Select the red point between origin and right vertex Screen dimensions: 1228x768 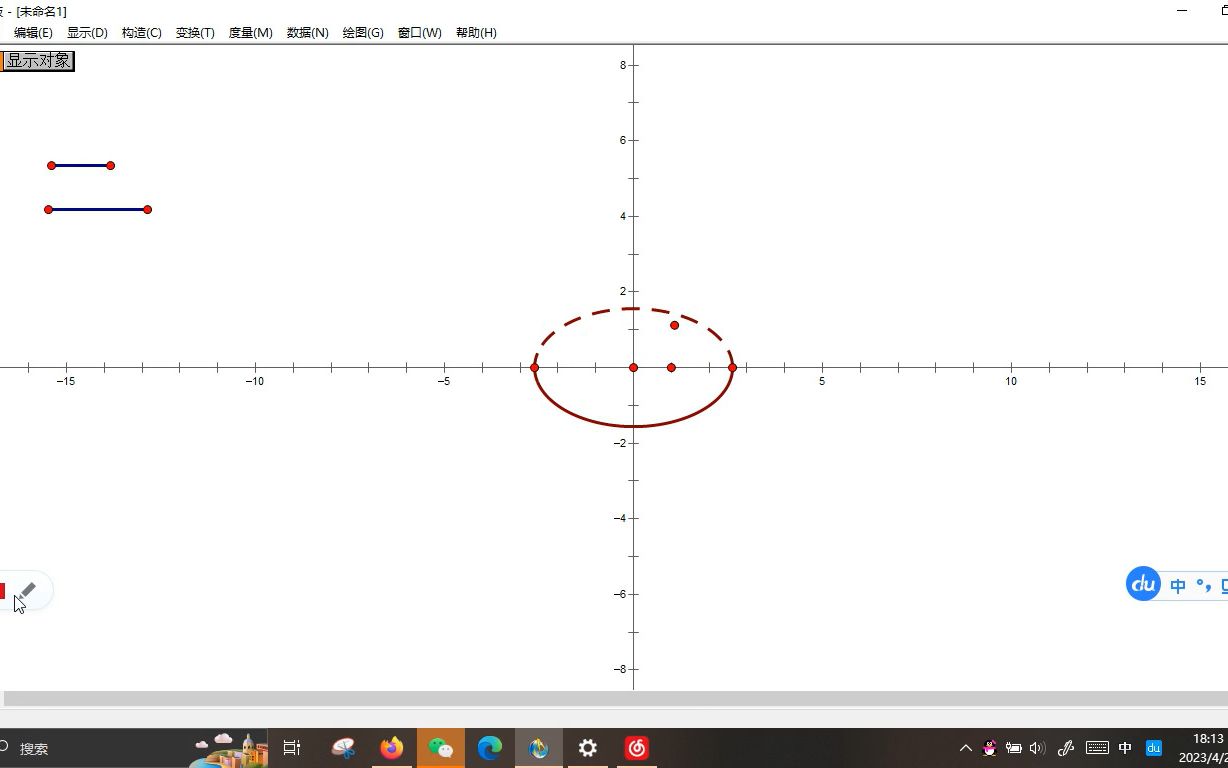[x=672, y=368]
